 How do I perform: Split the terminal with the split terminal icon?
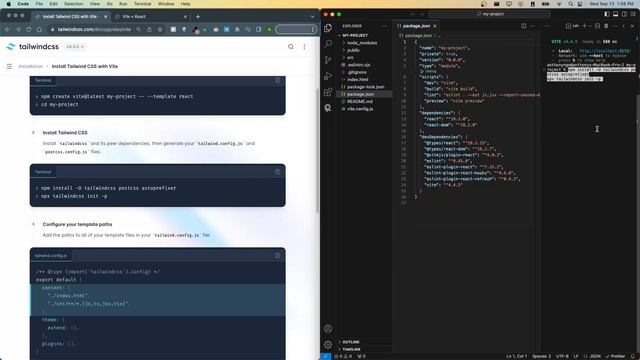(x=597, y=26)
